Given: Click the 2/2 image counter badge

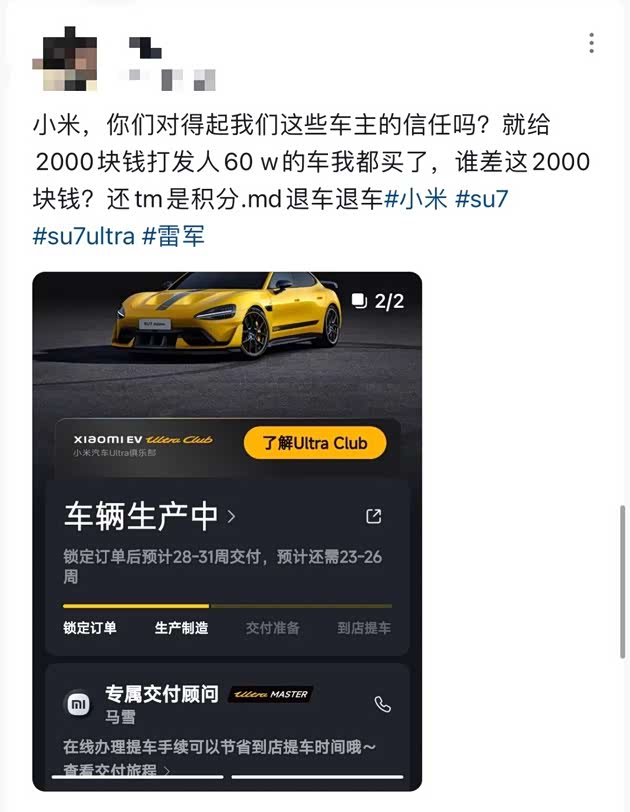Looking at the screenshot, I should click(378, 301).
